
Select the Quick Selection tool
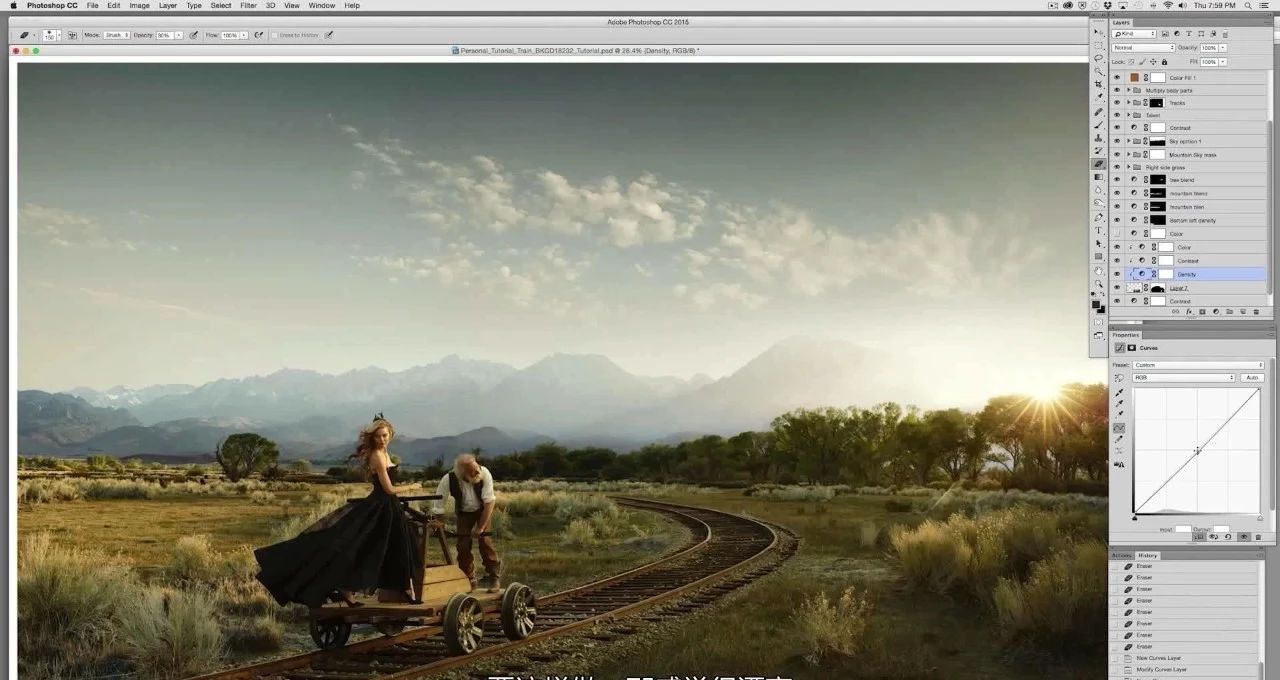[x=1100, y=72]
